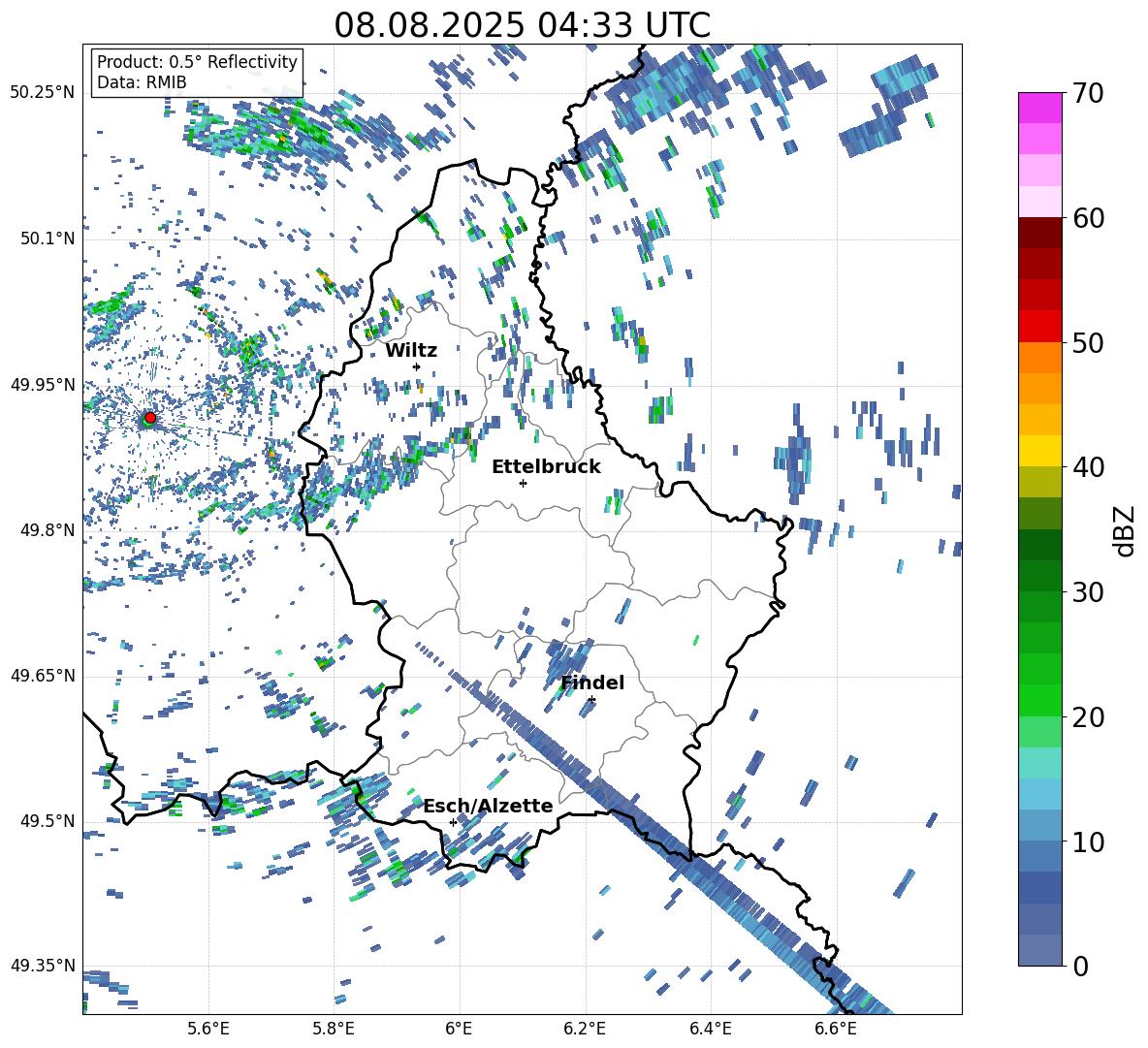1148x1048 pixels.
Task: Click the Findel station label
Action: 592,683
